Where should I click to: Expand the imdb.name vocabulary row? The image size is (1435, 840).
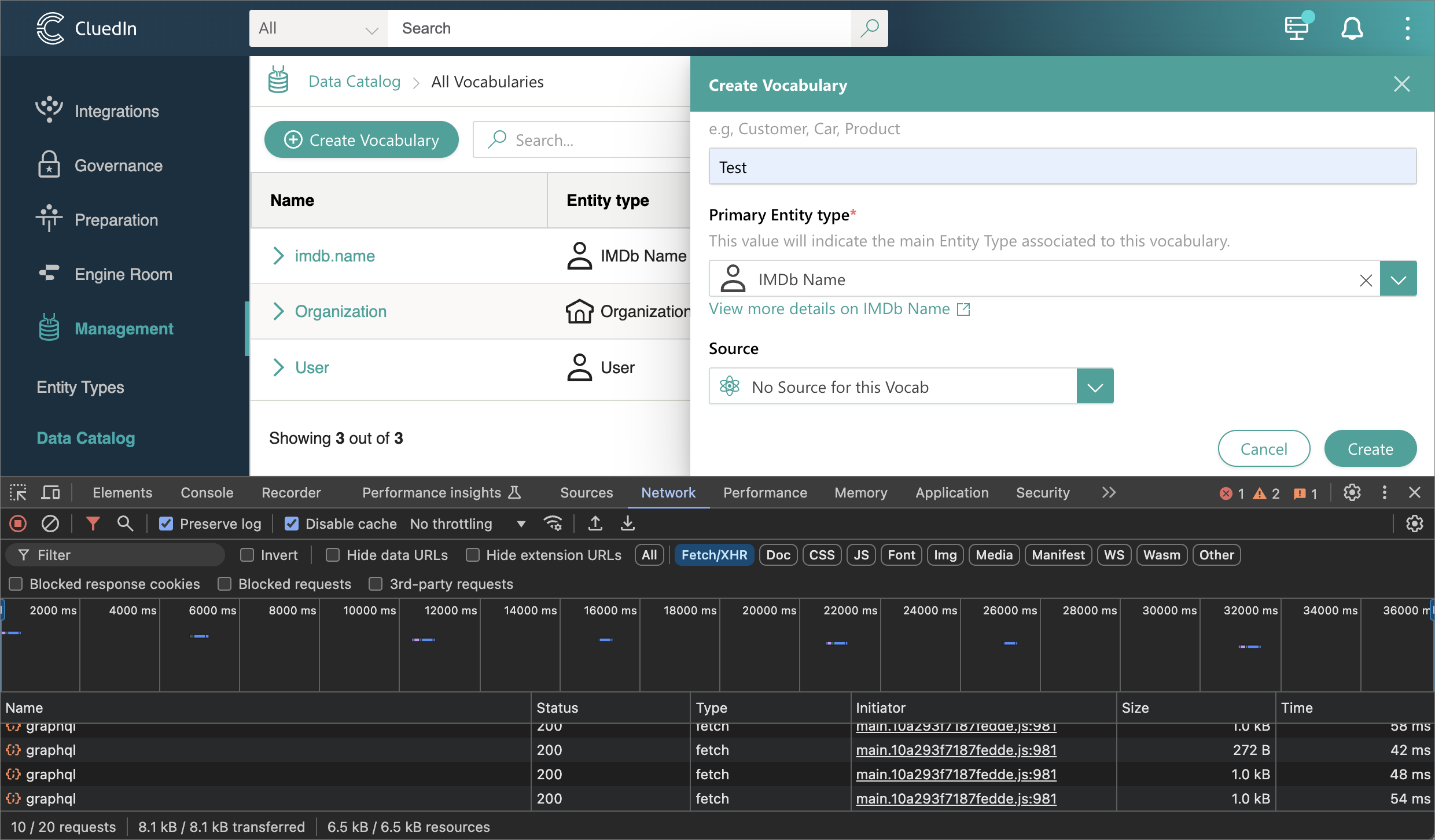278,255
